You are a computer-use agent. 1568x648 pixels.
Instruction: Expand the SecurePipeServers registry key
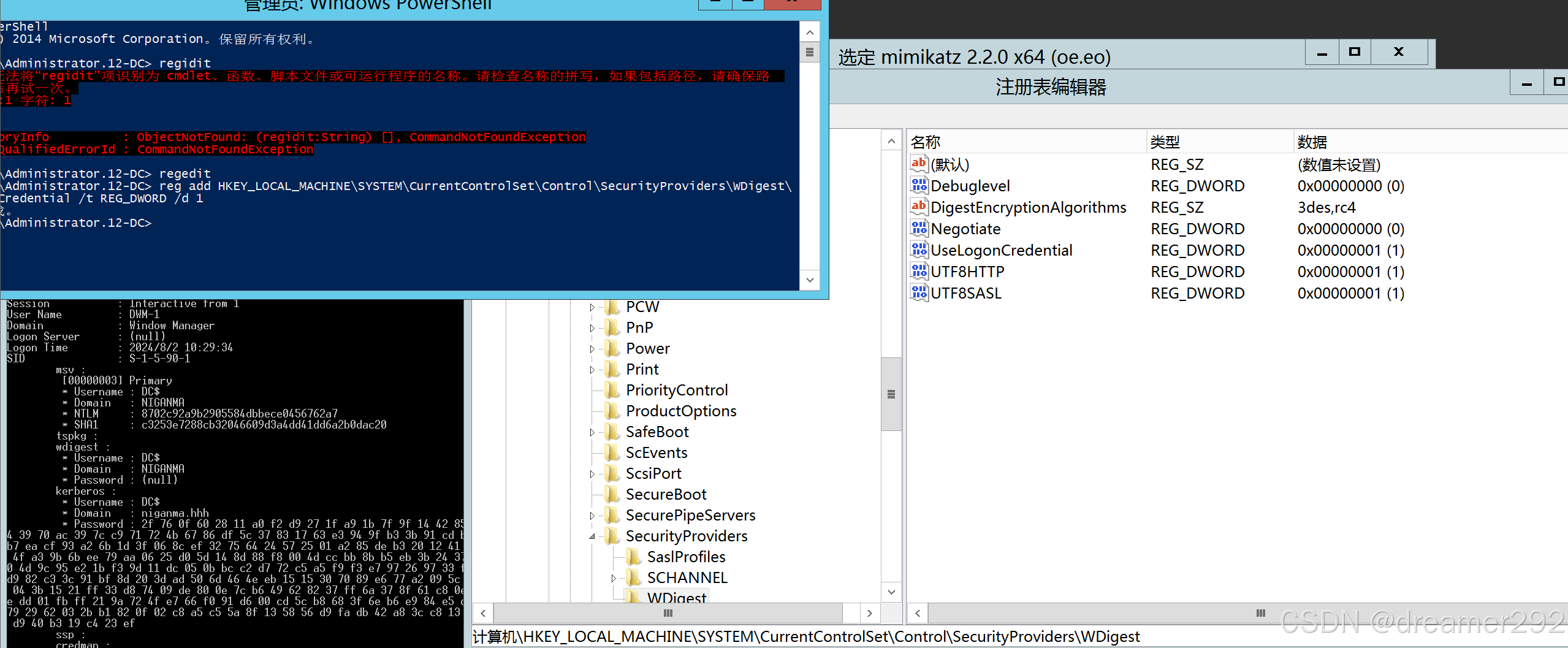pos(592,516)
